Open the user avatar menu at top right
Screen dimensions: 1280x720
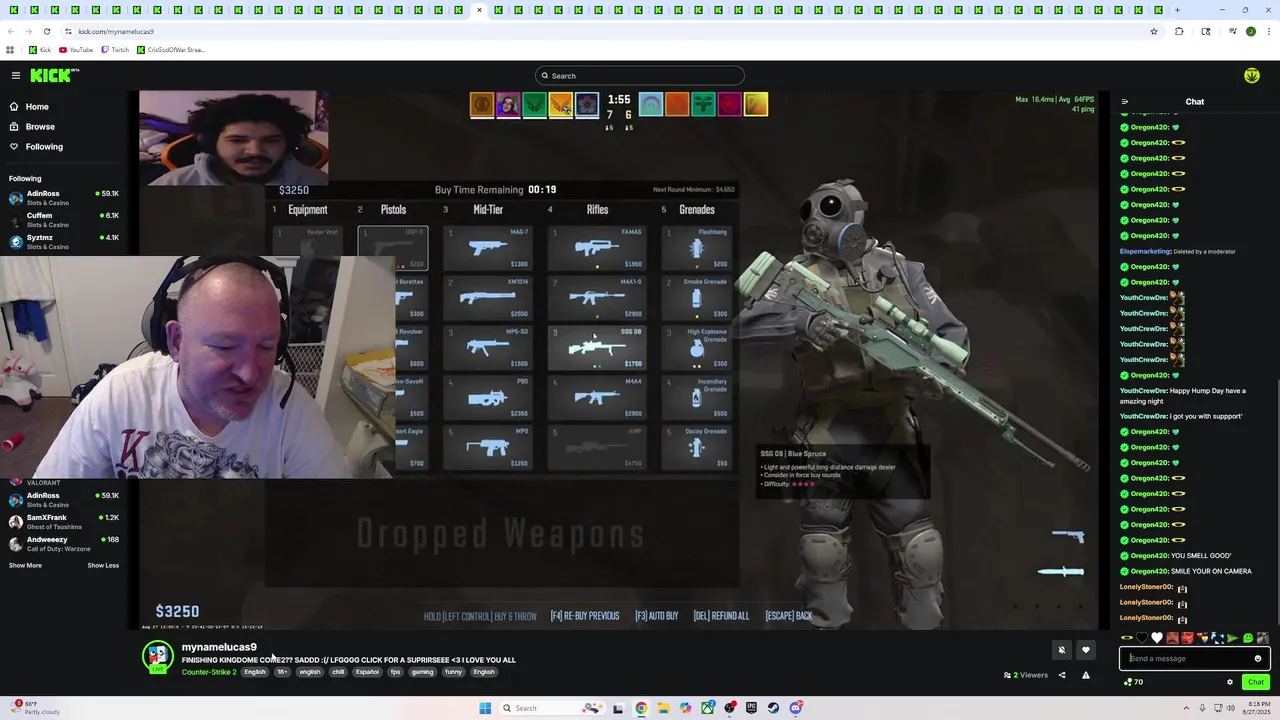click(1251, 76)
